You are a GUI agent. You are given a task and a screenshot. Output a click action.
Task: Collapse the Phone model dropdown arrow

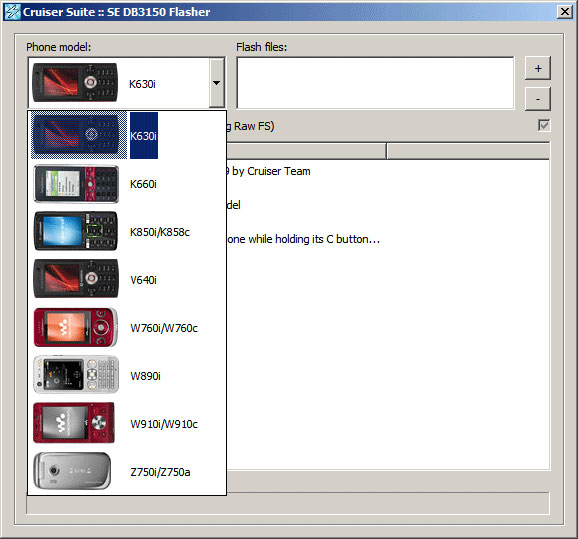217,83
